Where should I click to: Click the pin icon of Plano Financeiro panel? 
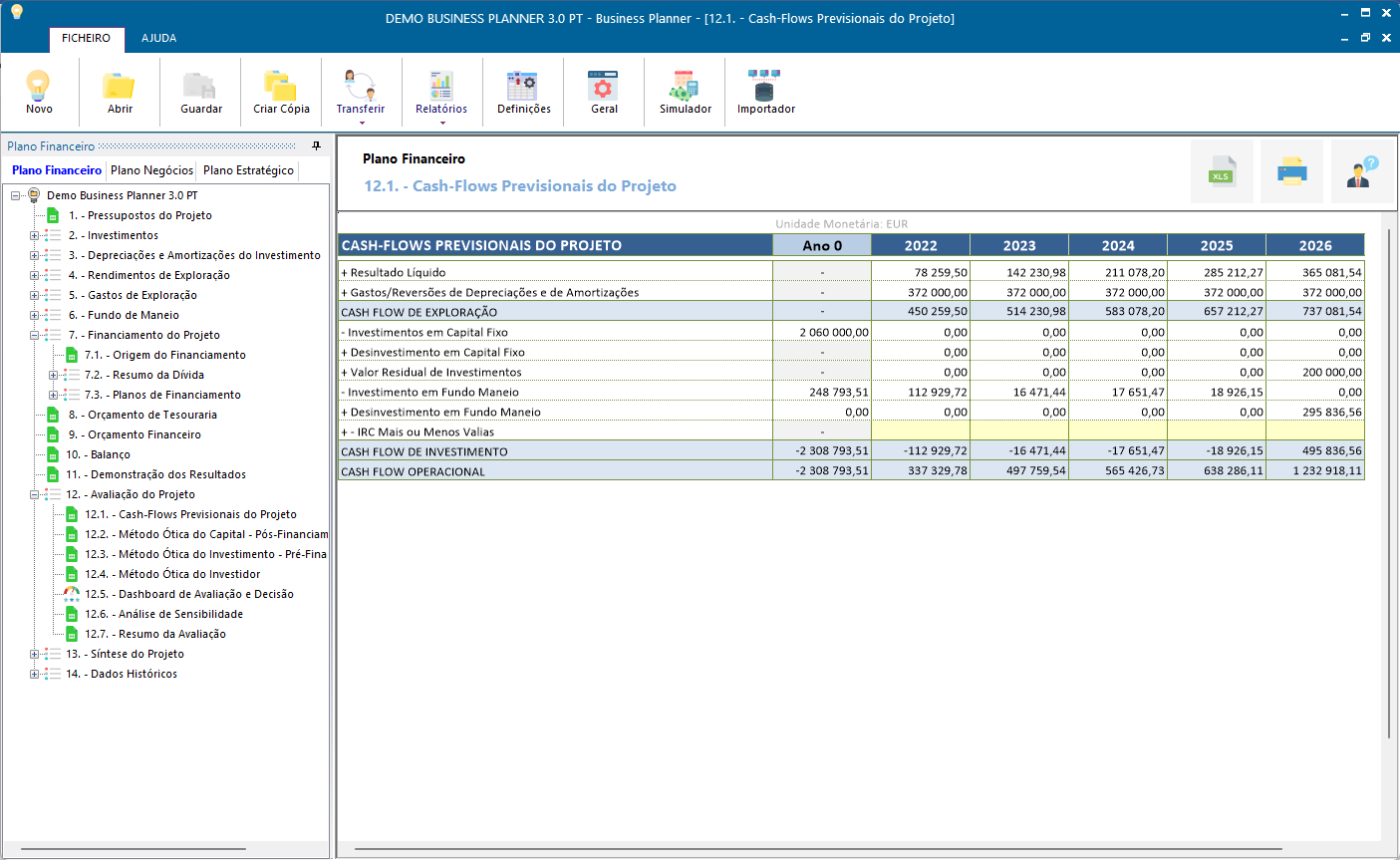(x=317, y=145)
